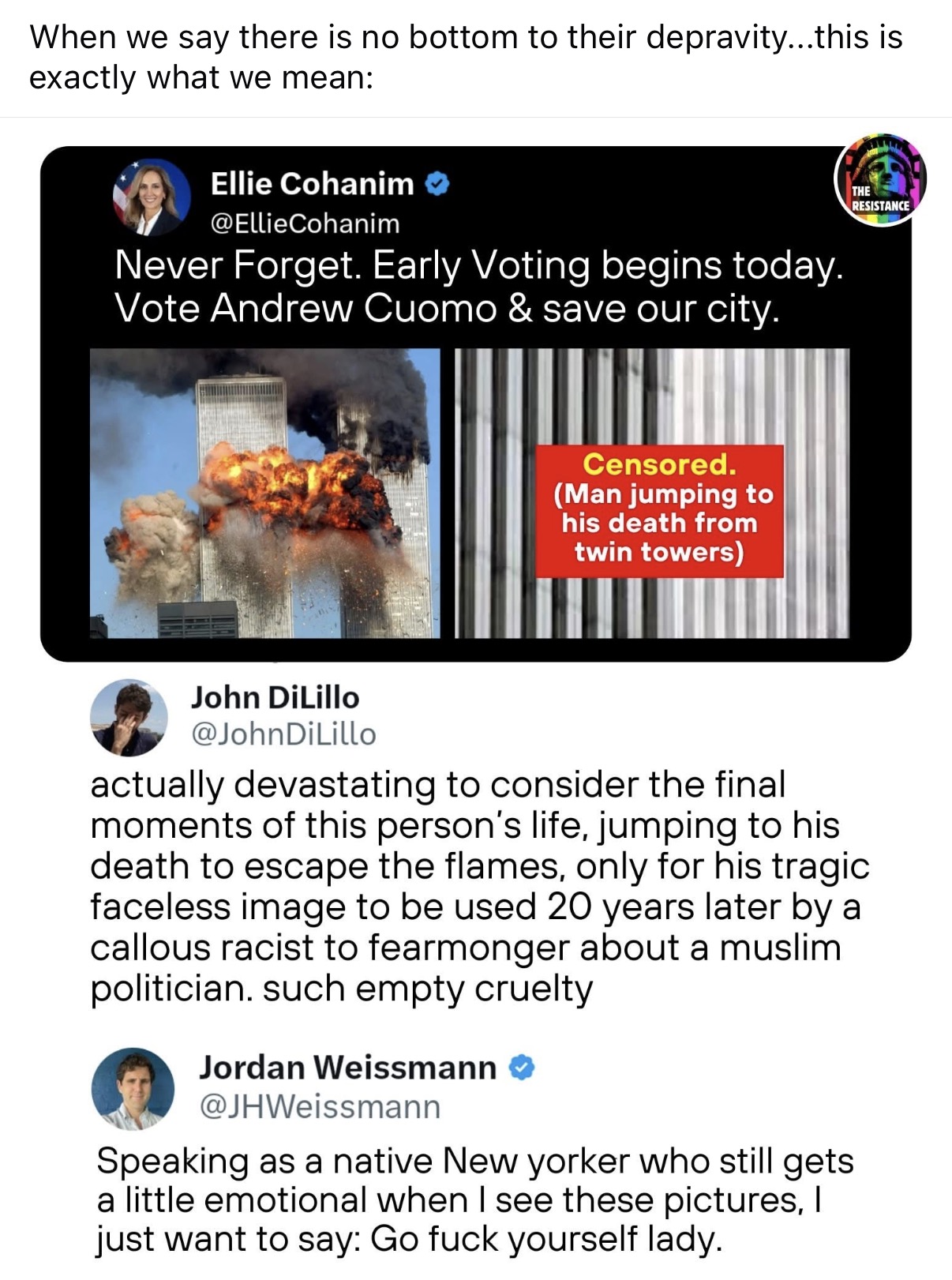Tap the verified badge beside Ellie Cohanim
This screenshot has width=952, height=1280.
pos(437,184)
